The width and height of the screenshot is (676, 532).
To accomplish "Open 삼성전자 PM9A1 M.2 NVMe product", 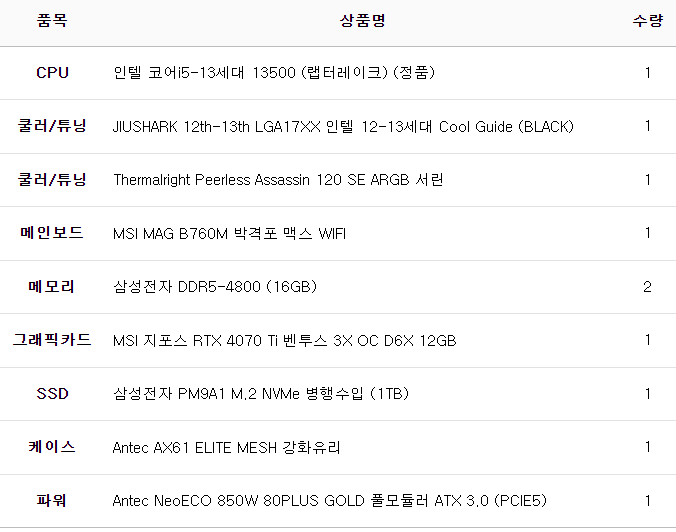I will click(261, 394).
